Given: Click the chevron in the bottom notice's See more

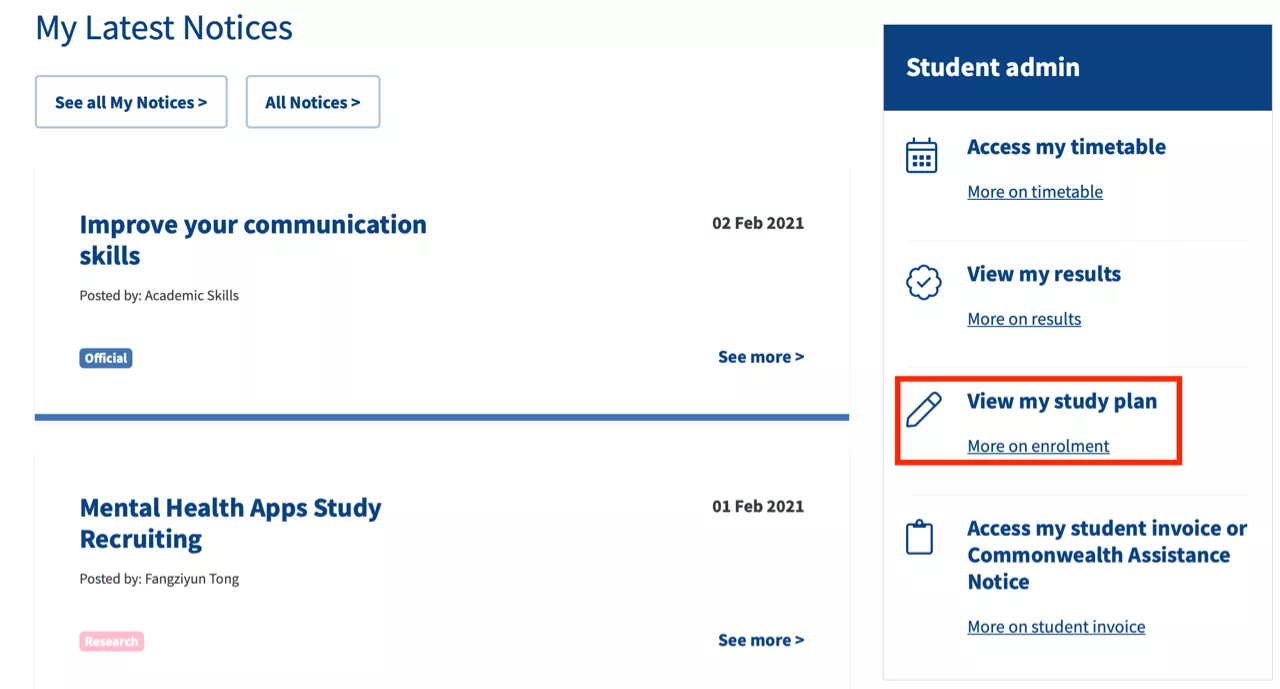Looking at the screenshot, I should pos(799,640).
